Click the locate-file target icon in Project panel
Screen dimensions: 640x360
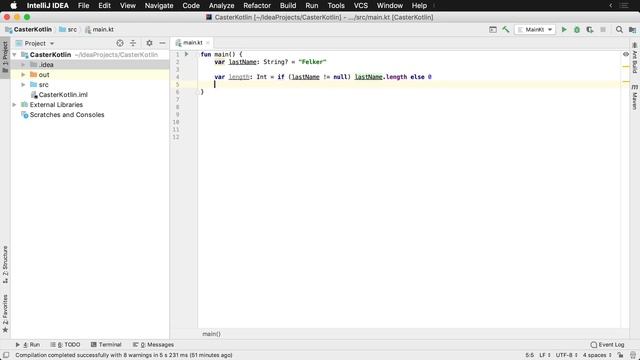pos(120,43)
